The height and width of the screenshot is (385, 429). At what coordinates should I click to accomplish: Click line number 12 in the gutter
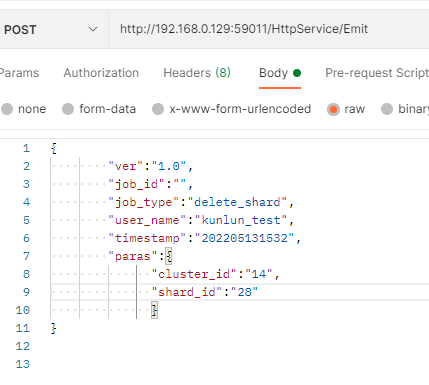coord(23,346)
